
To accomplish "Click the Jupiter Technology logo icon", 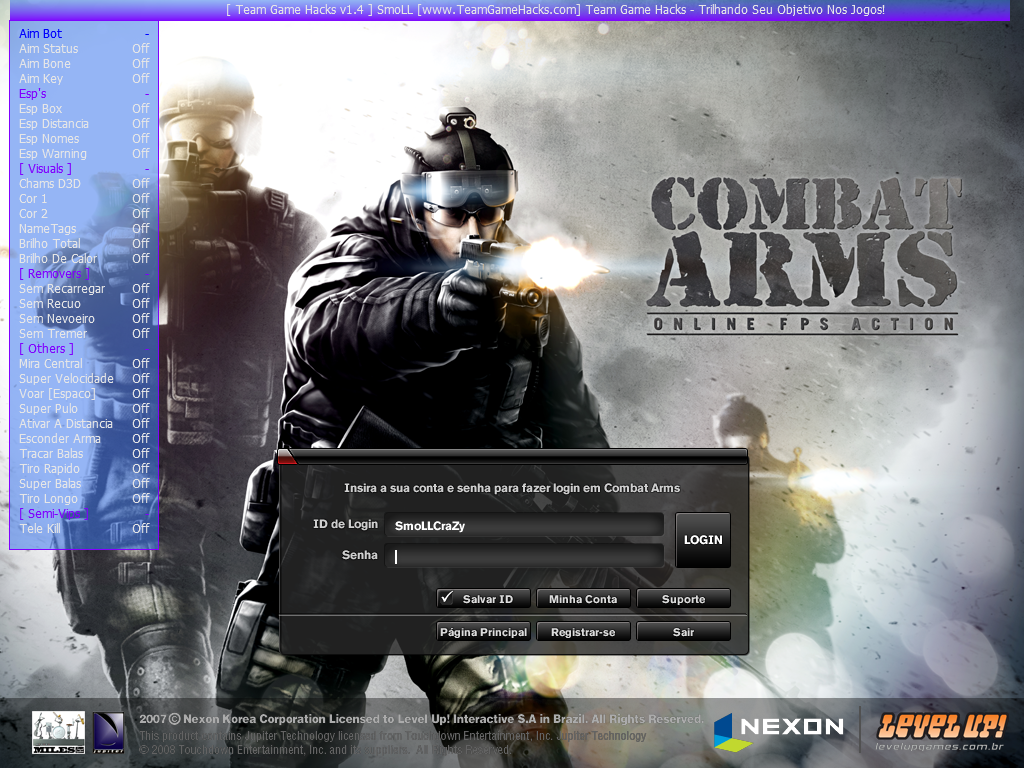I will tap(108, 731).
